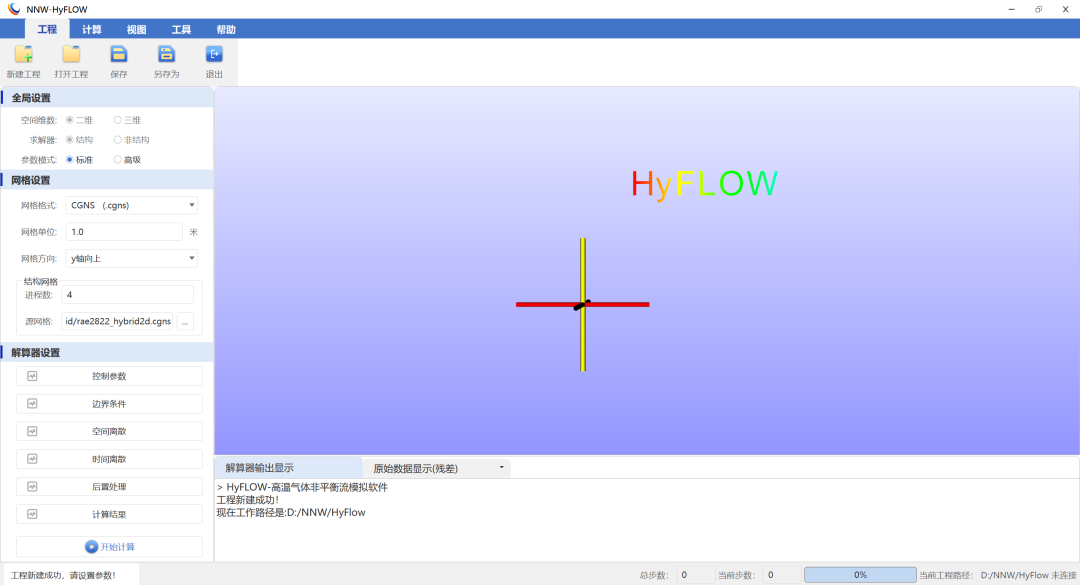
Task: Open the 网格方向 y轴向上 dropdown
Action: pos(132,258)
